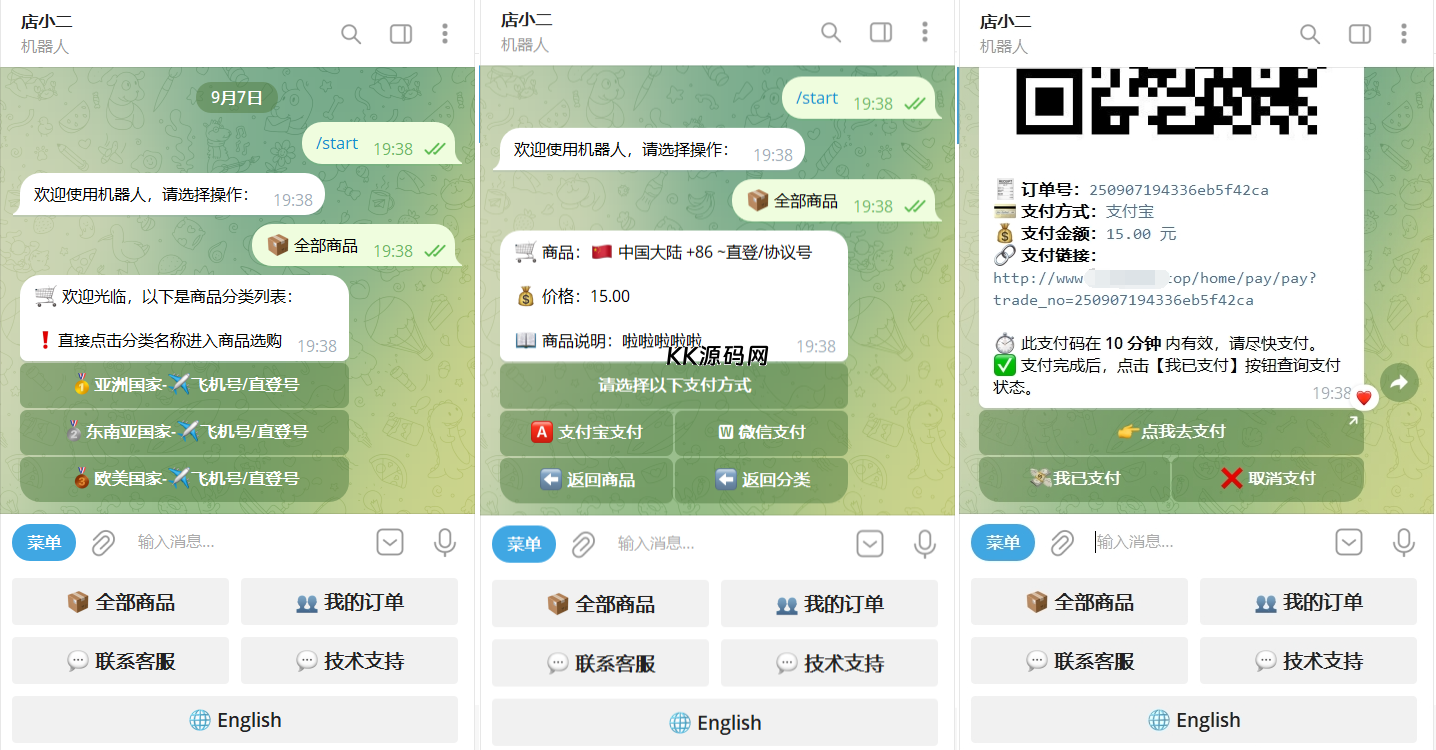Click the microphone icon in right chat

(1404, 542)
